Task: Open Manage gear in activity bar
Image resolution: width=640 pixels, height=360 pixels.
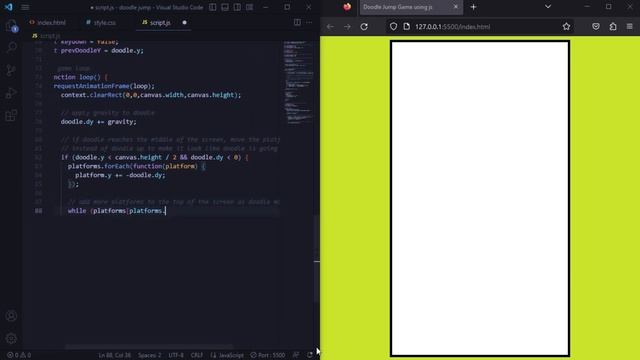Action: (11, 338)
